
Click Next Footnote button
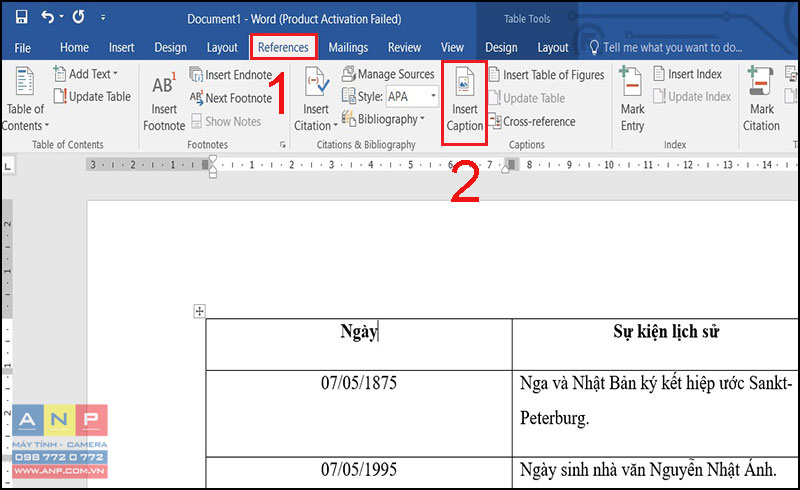(x=231, y=98)
